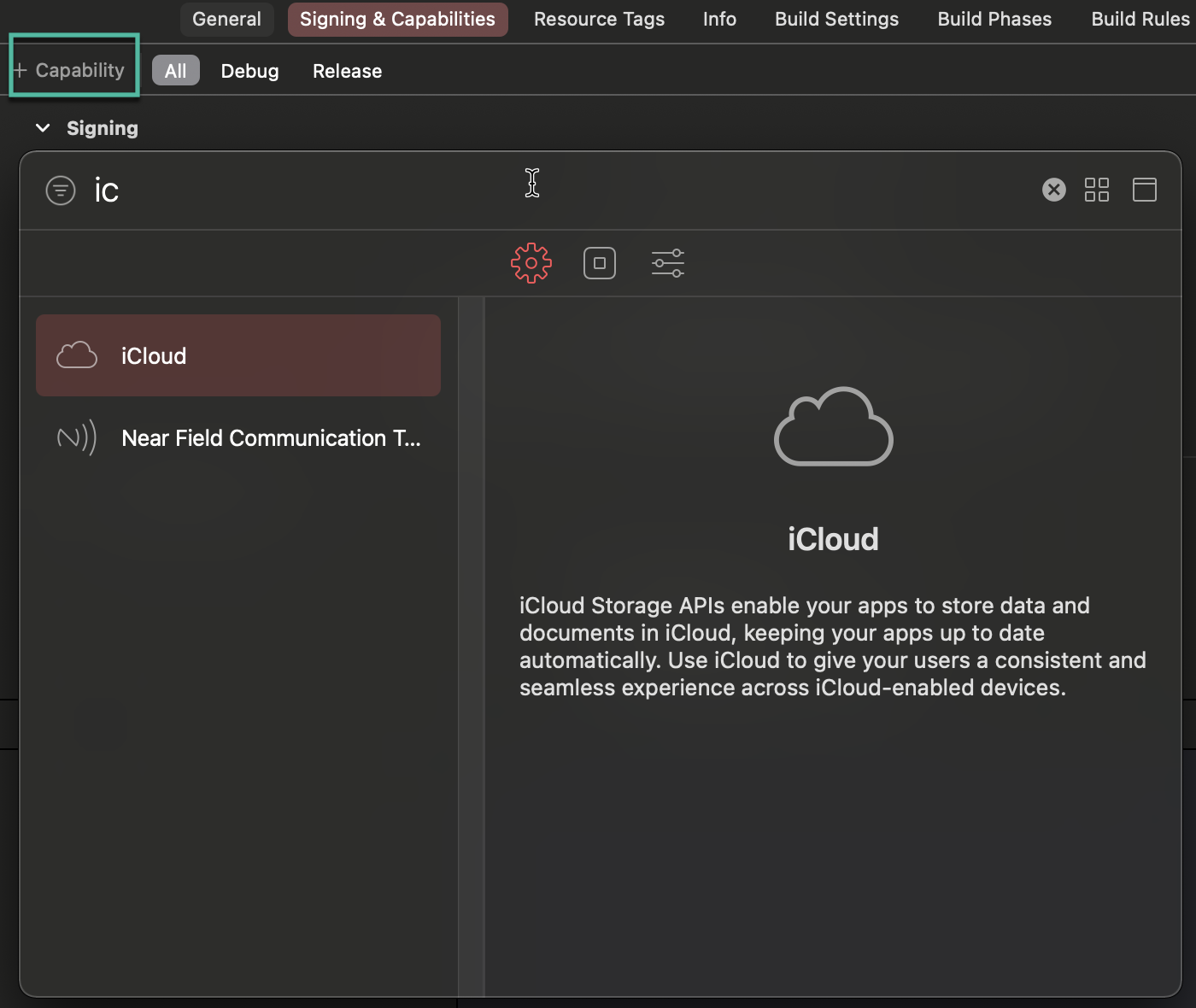
Task: Switch to grid view of capabilities
Action: (x=1097, y=190)
